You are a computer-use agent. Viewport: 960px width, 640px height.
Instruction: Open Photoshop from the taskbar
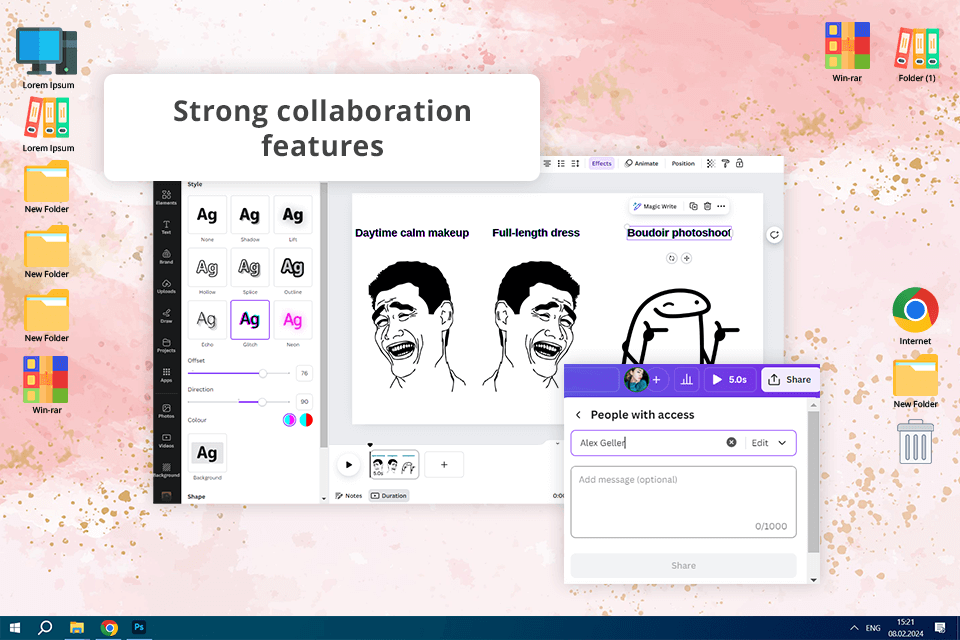click(139, 628)
